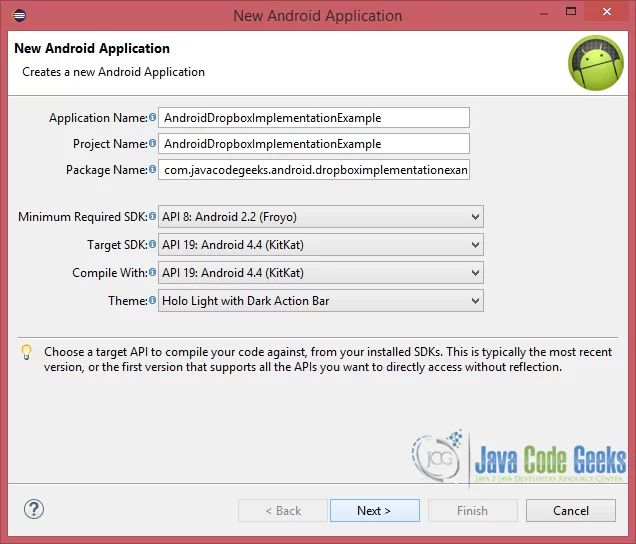Click info icon next to Target SDK
Image resolution: width=636 pixels, height=544 pixels.
(x=152, y=244)
